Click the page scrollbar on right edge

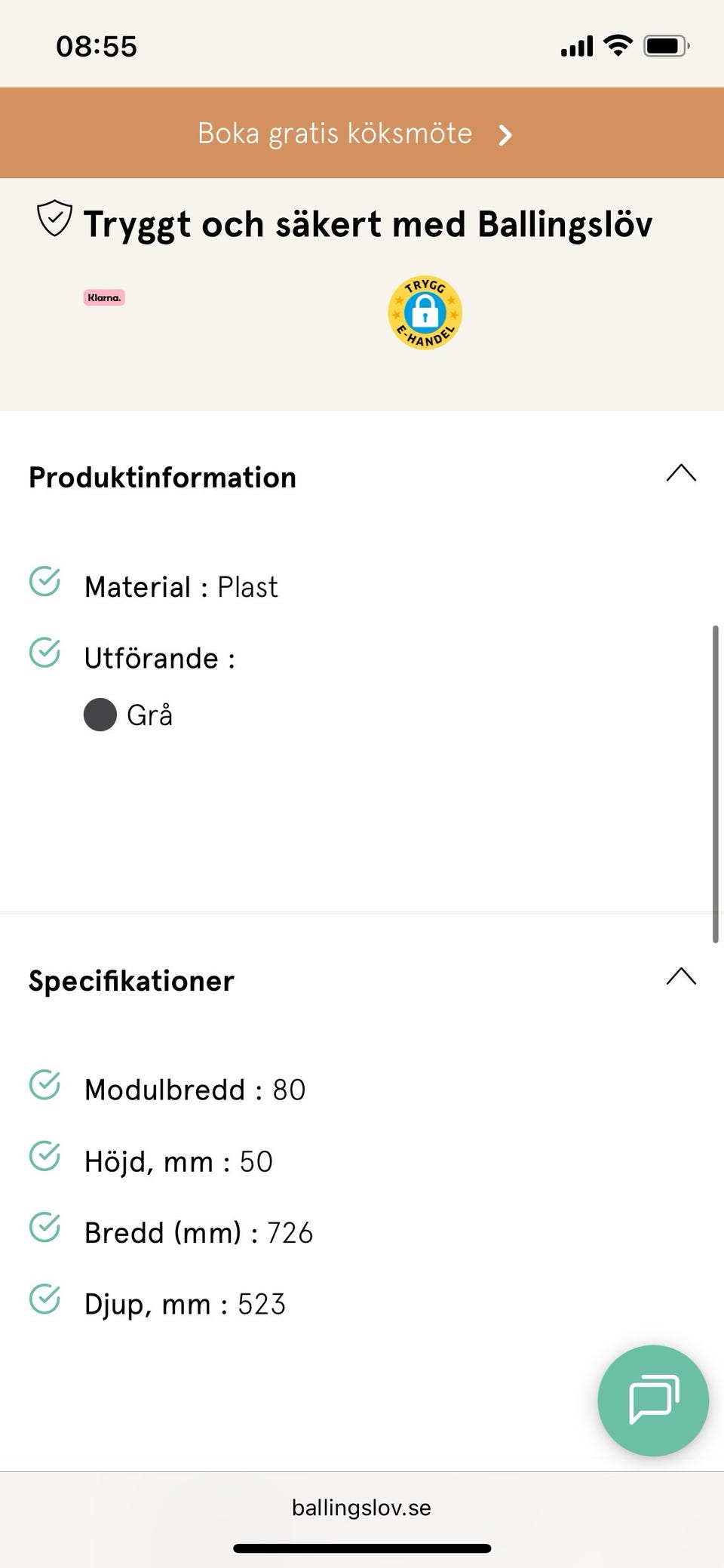pos(715,785)
